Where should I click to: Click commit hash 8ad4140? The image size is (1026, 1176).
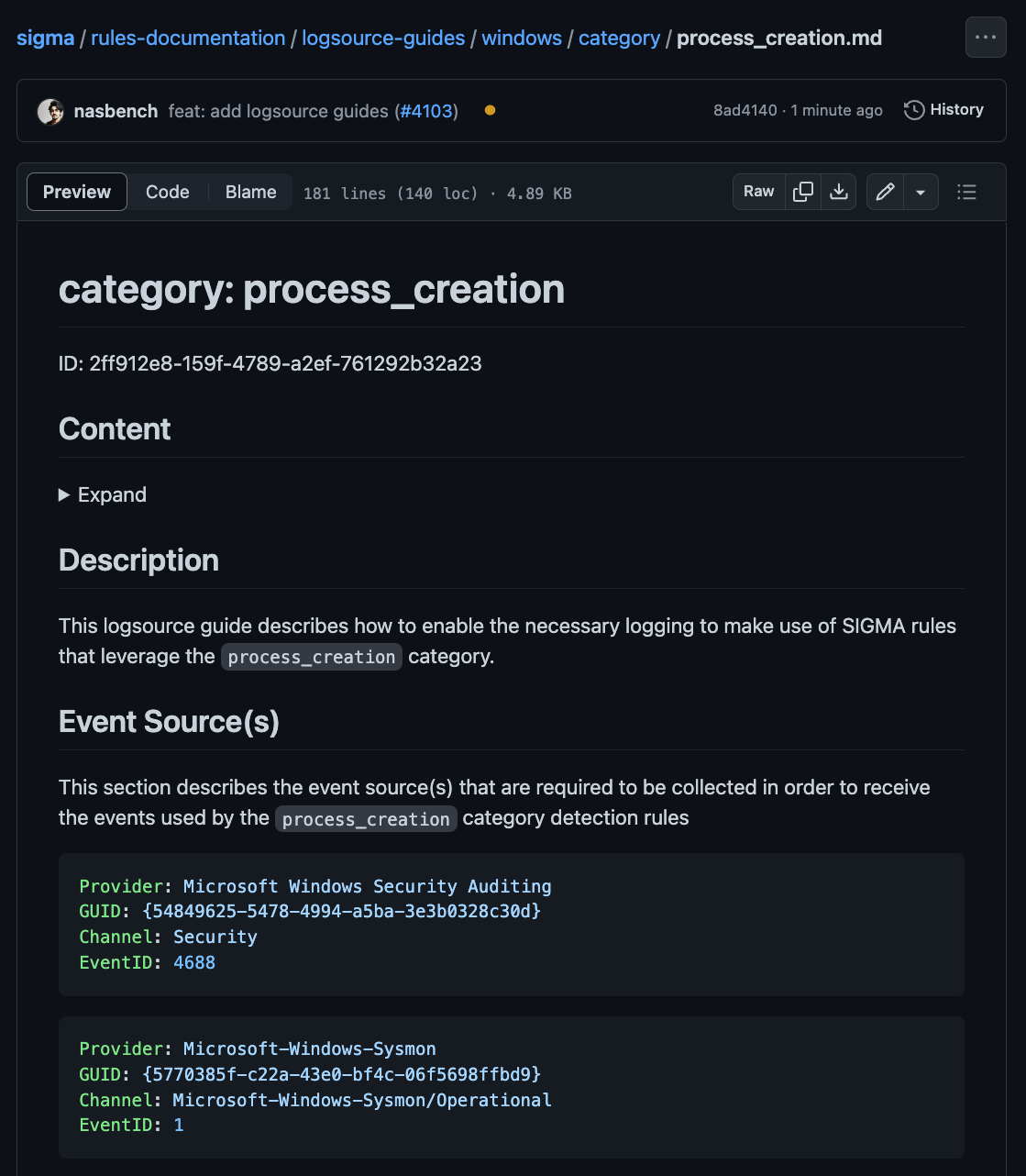pos(745,110)
